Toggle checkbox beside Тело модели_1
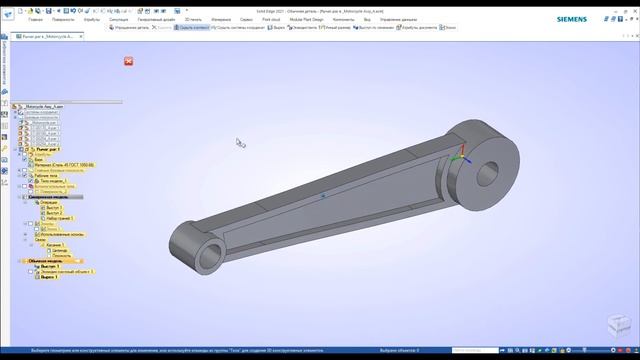Viewport: 640px width, 360px height. [31, 181]
